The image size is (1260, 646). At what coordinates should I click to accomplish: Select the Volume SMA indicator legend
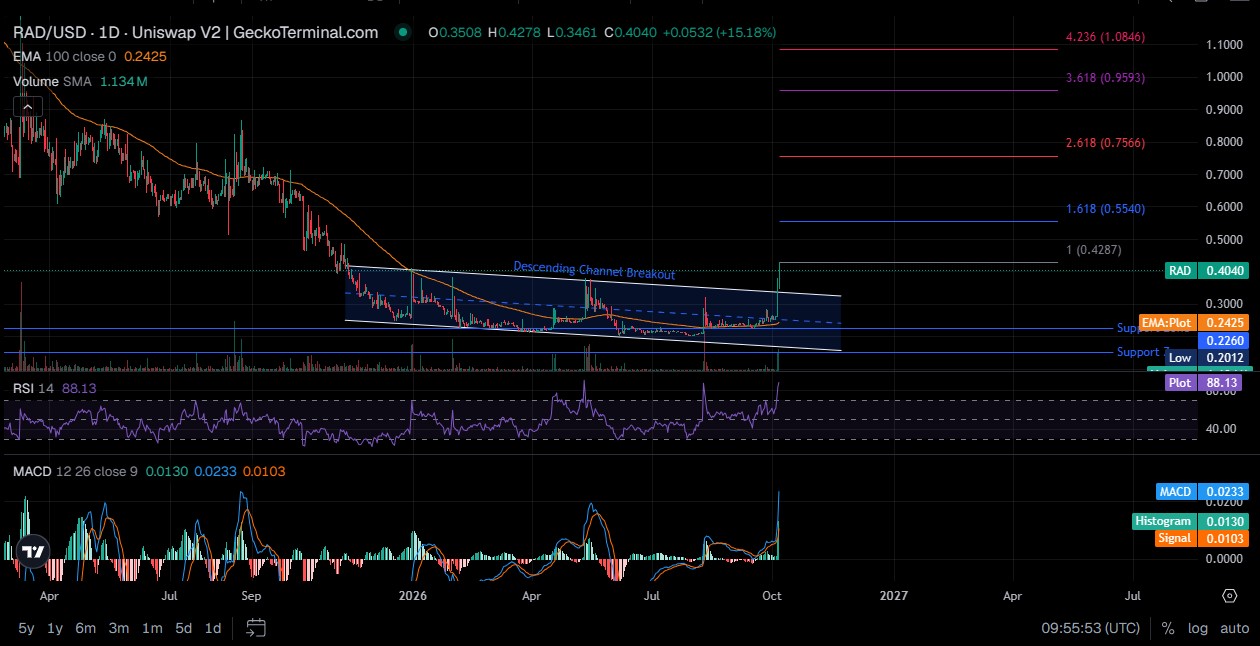tap(52, 81)
